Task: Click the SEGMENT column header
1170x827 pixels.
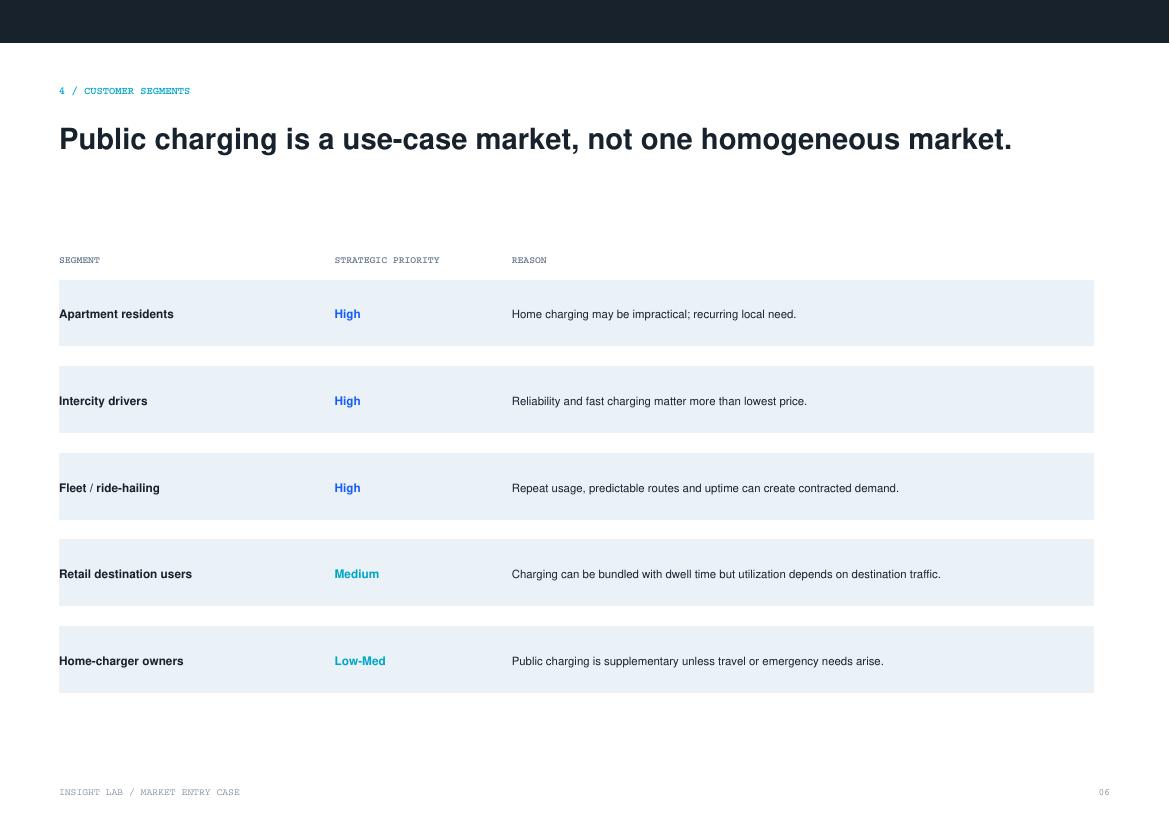Action: tap(79, 260)
